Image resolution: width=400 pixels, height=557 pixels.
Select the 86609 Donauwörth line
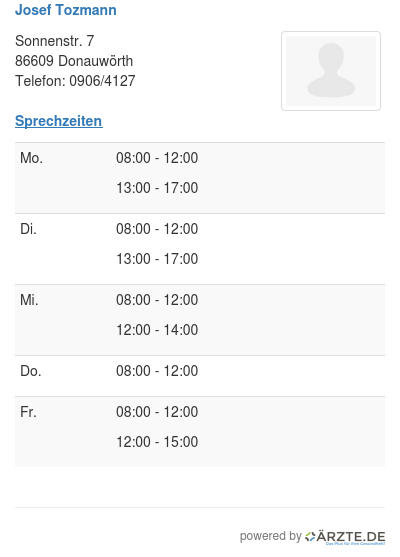(x=74, y=61)
